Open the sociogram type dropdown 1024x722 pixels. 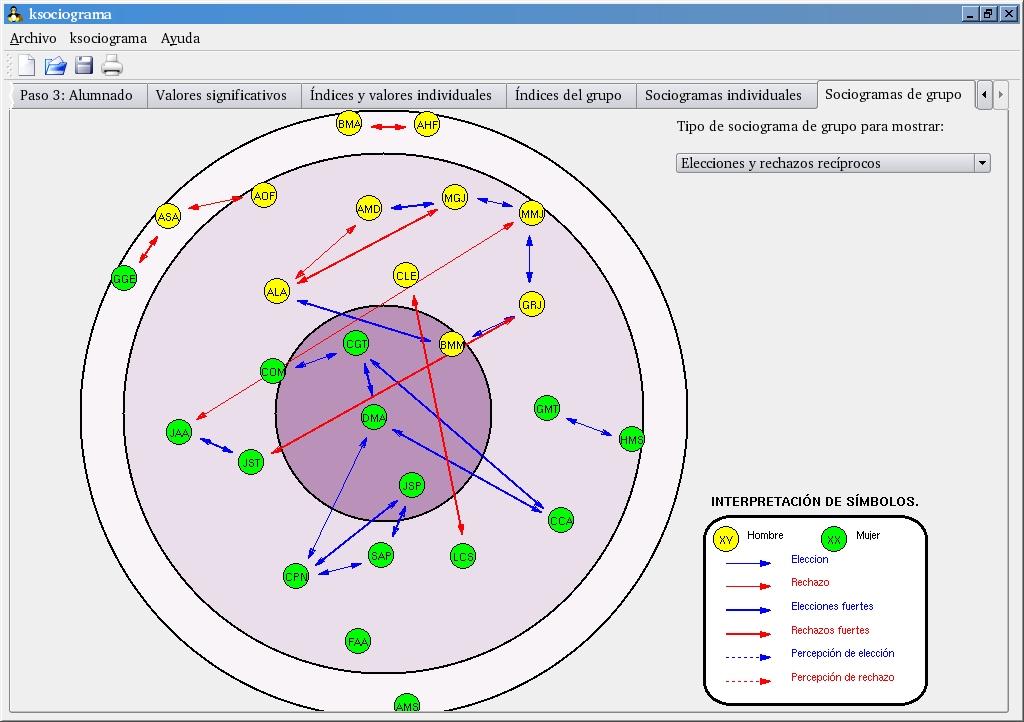coord(833,163)
